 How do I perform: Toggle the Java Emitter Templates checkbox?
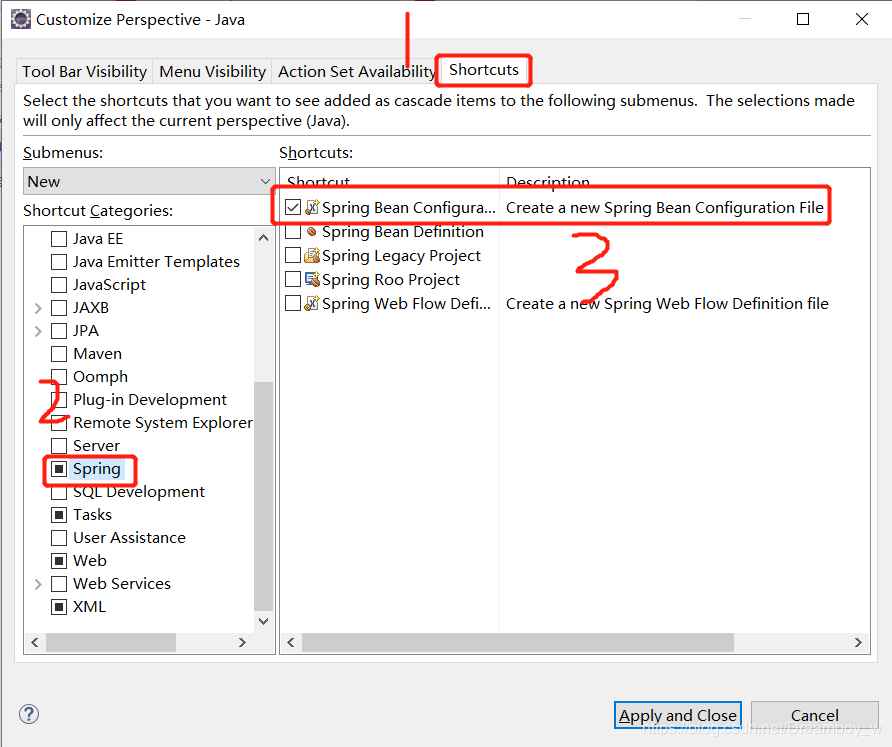(59, 262)
